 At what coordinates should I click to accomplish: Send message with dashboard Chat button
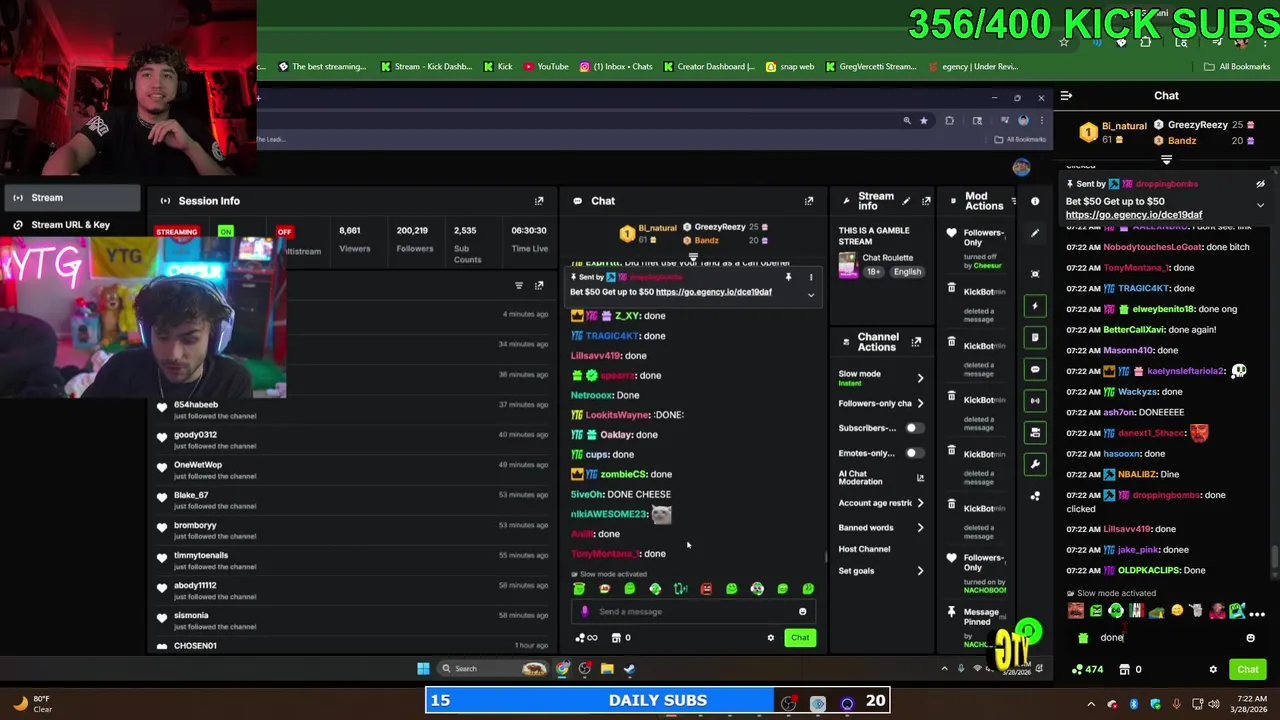coord(800,638)
